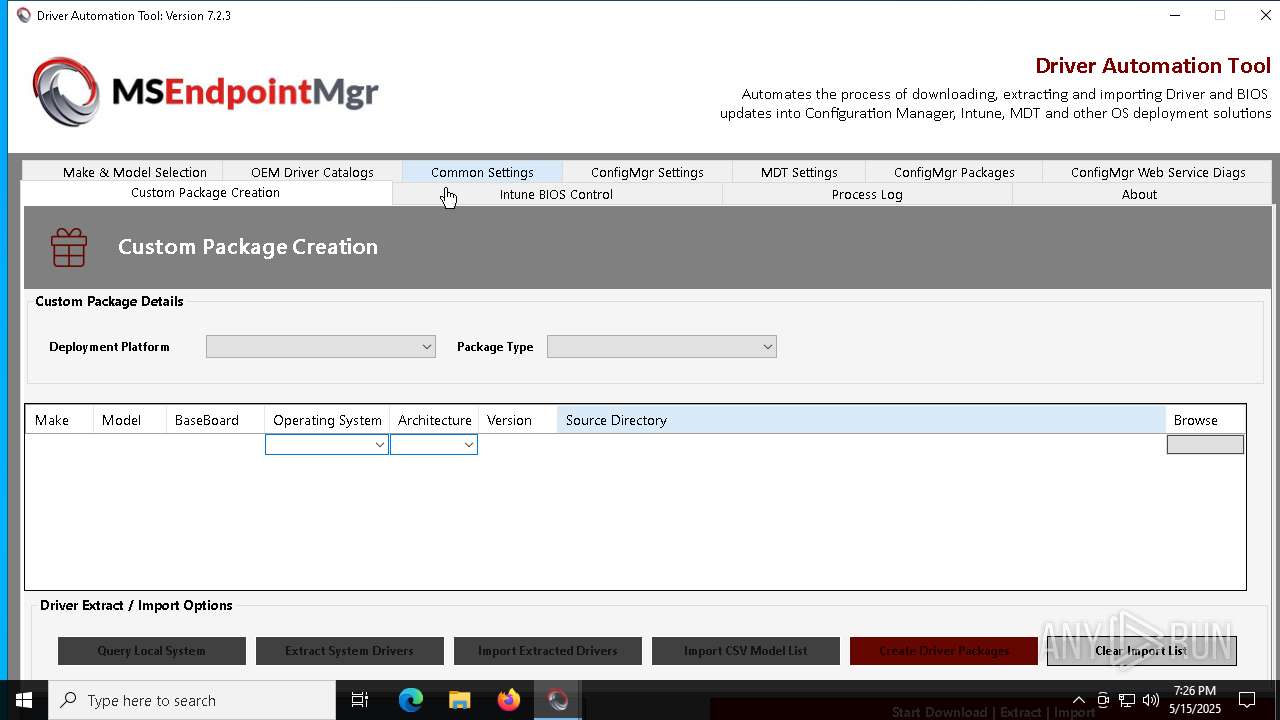The height and width of the screenshot is (720, 1280).
Task: Open the notifications action center
Action: [x=1247, y=700]
